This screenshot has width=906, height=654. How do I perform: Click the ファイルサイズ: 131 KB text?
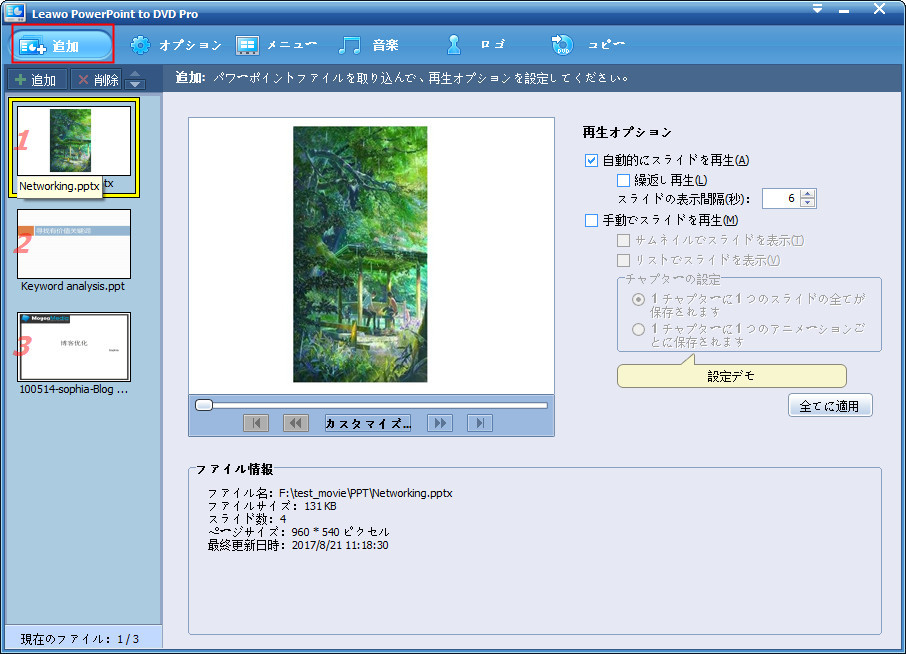(x=272, y=506)
